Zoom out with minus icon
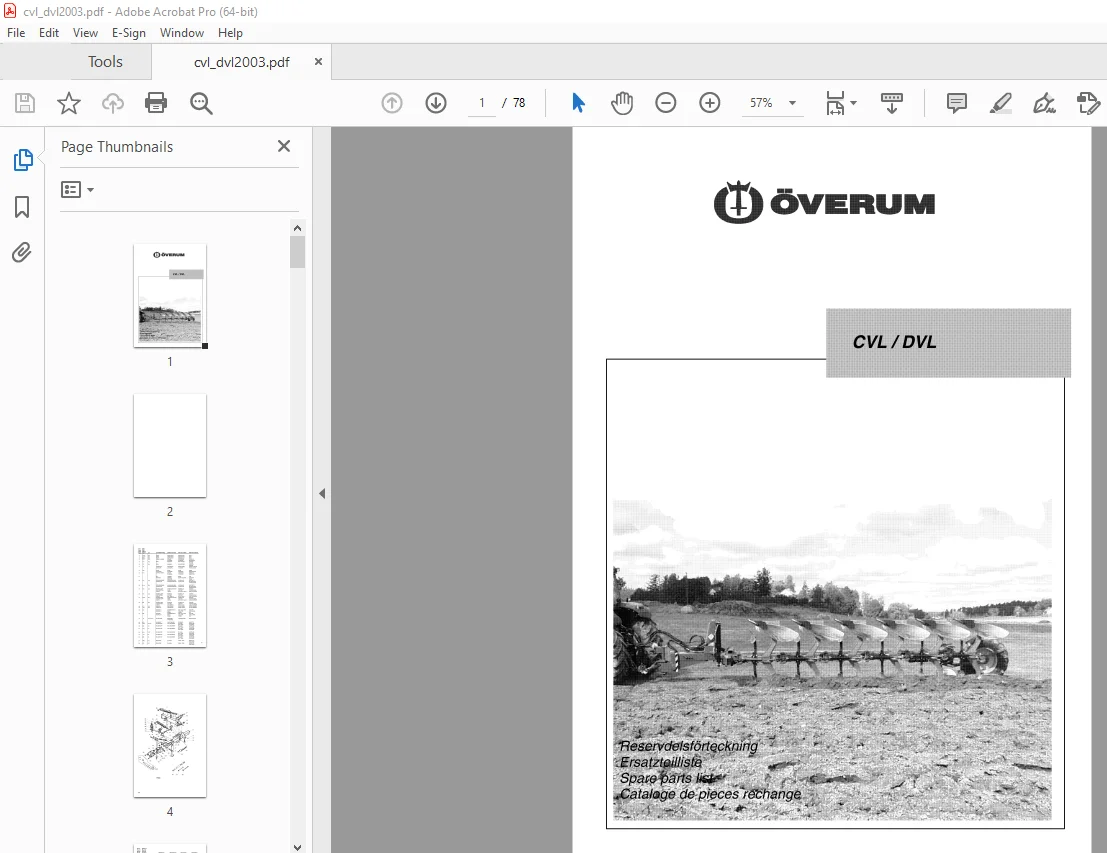The image size is (1107, 853). (x=666, y=103)
